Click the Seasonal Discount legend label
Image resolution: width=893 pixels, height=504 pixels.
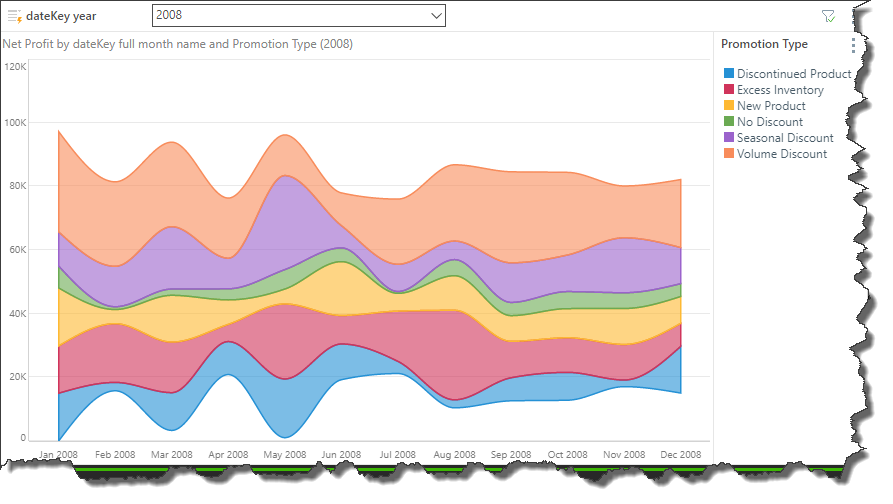pyautogui.click(x=785, y=138)
